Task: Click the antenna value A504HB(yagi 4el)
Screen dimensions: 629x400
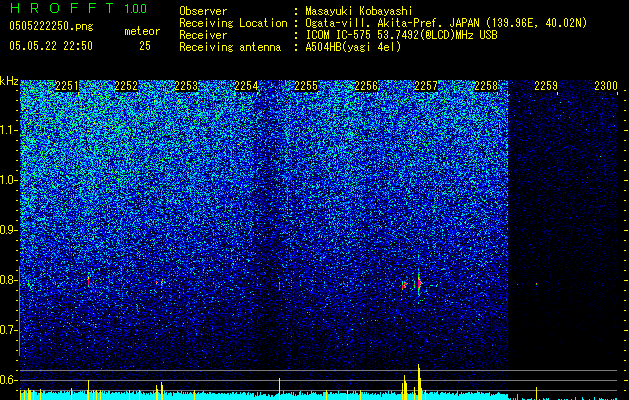Action: tap(353, 47)
